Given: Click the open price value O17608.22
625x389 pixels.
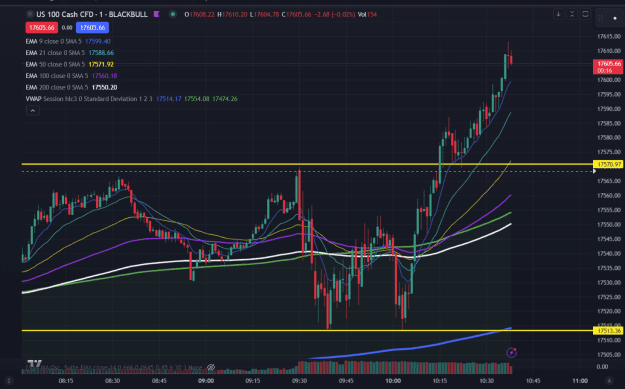Looking at the screenshot, I should point(199,14).
